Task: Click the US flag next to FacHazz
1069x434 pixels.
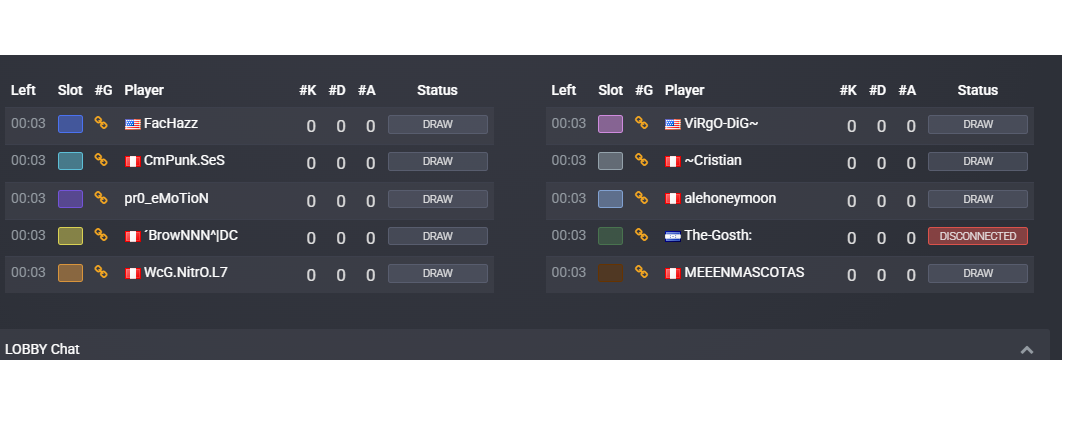Action: (x=133, y=125)
